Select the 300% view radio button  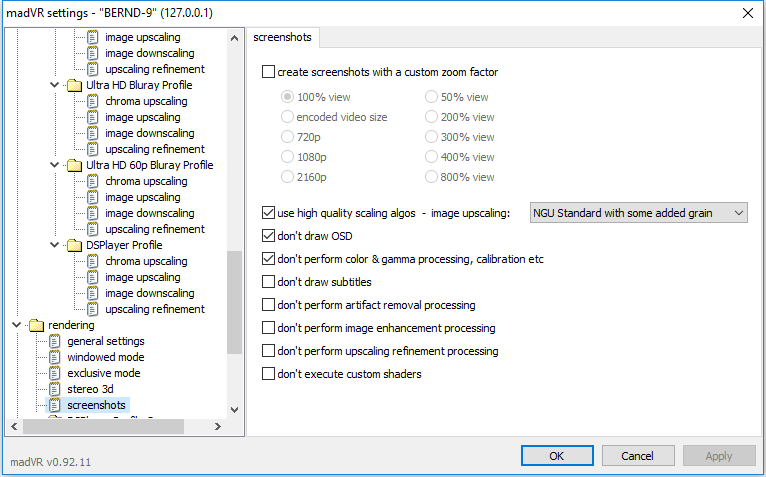point(431,137)
